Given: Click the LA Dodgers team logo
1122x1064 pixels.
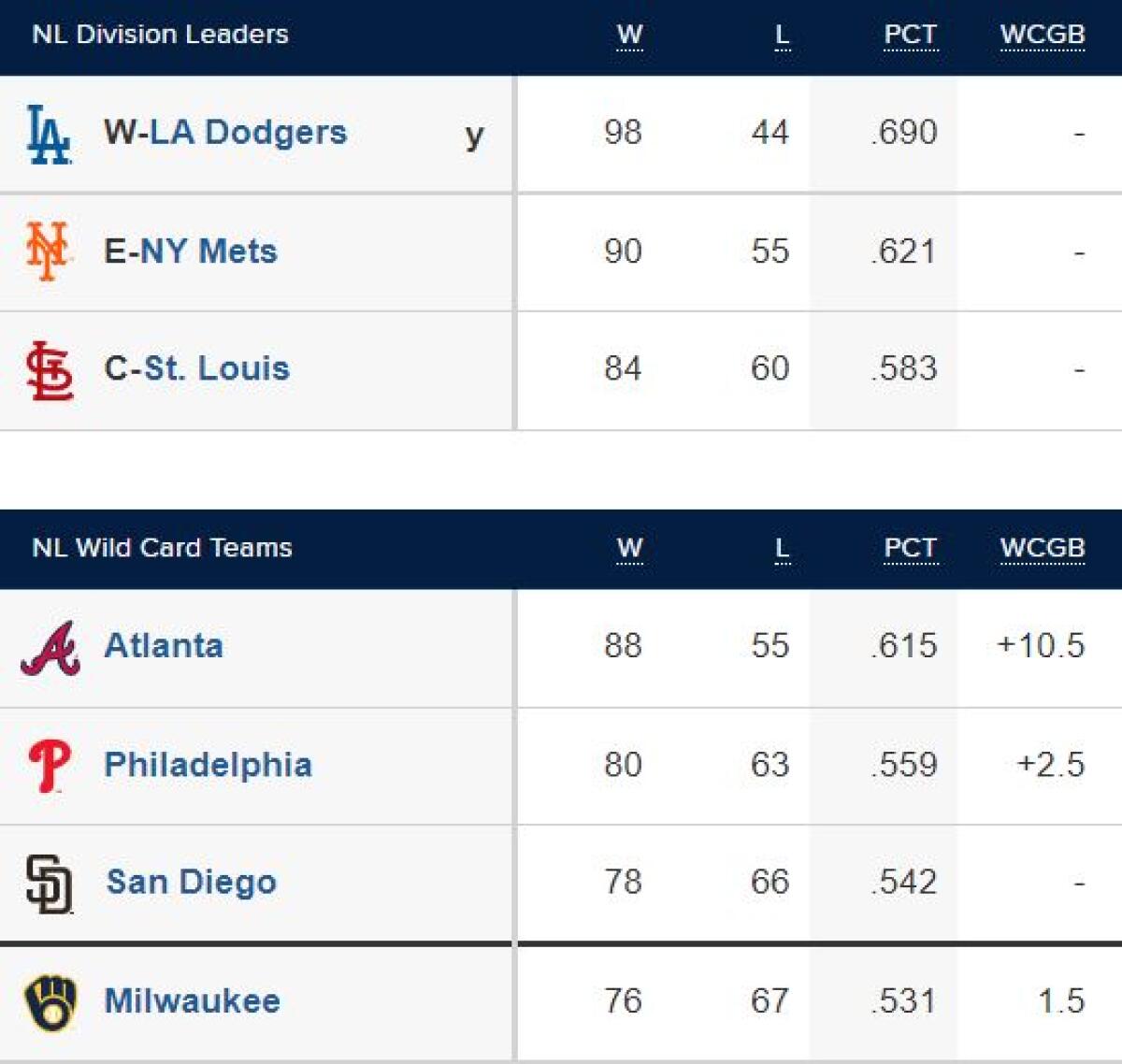Looking at the screenshot, I should (49, 135).
